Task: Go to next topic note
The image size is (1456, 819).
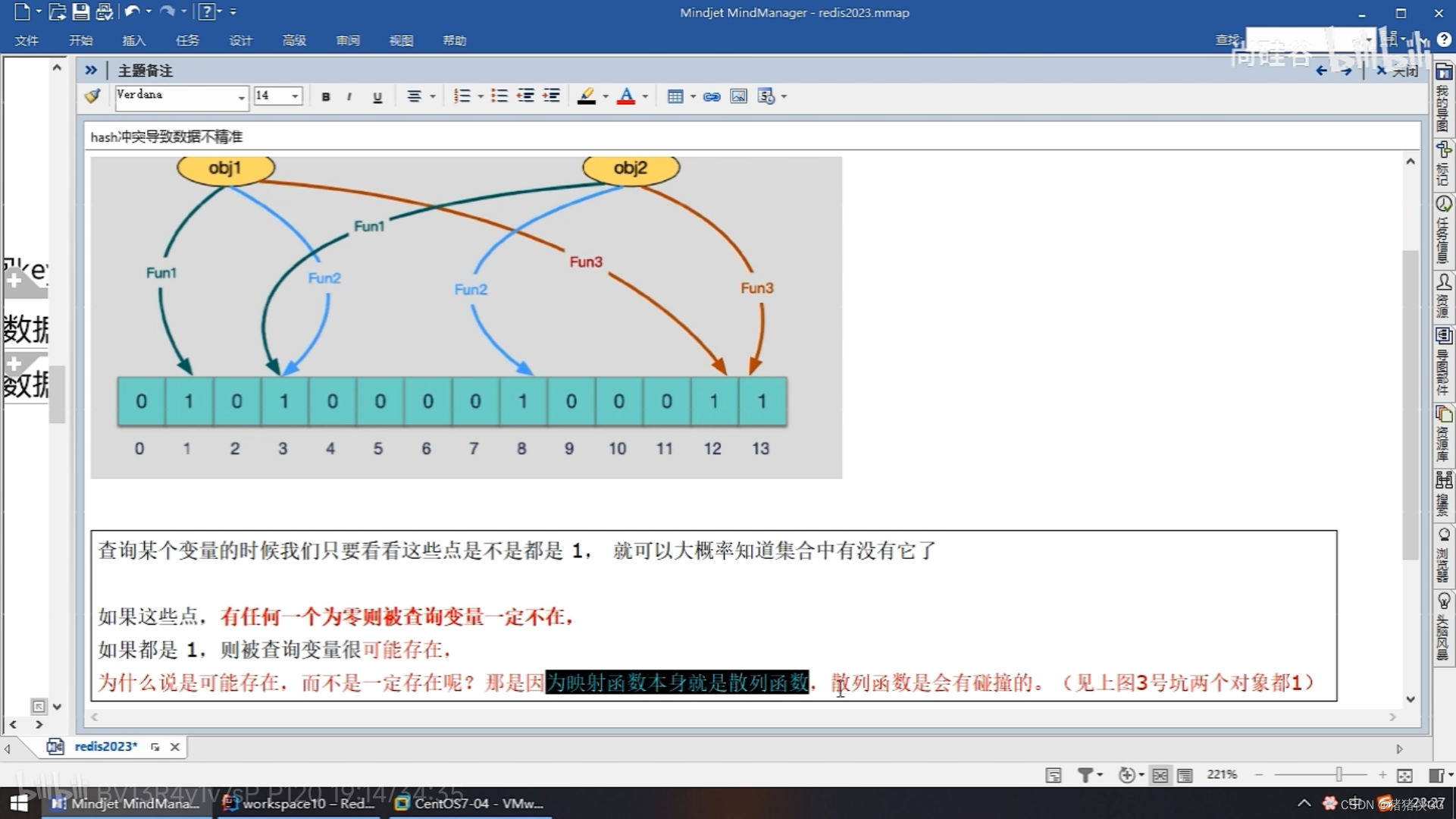Action: click(1346, 71)
